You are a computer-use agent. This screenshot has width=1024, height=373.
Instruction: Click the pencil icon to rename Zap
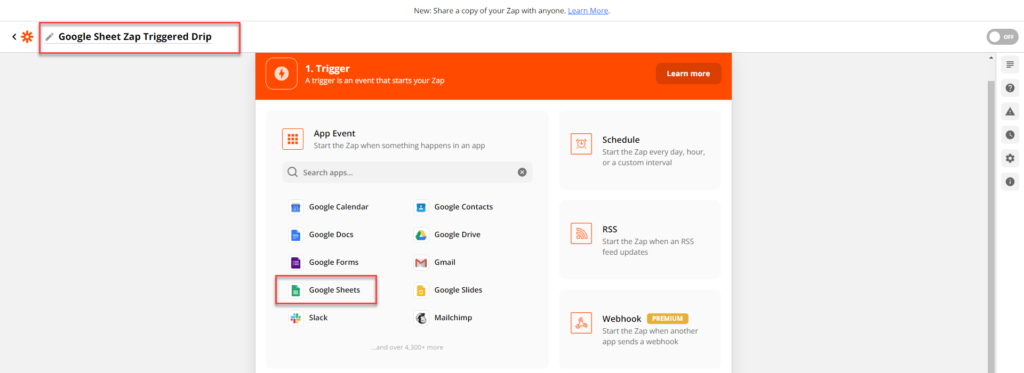(50, 37)
